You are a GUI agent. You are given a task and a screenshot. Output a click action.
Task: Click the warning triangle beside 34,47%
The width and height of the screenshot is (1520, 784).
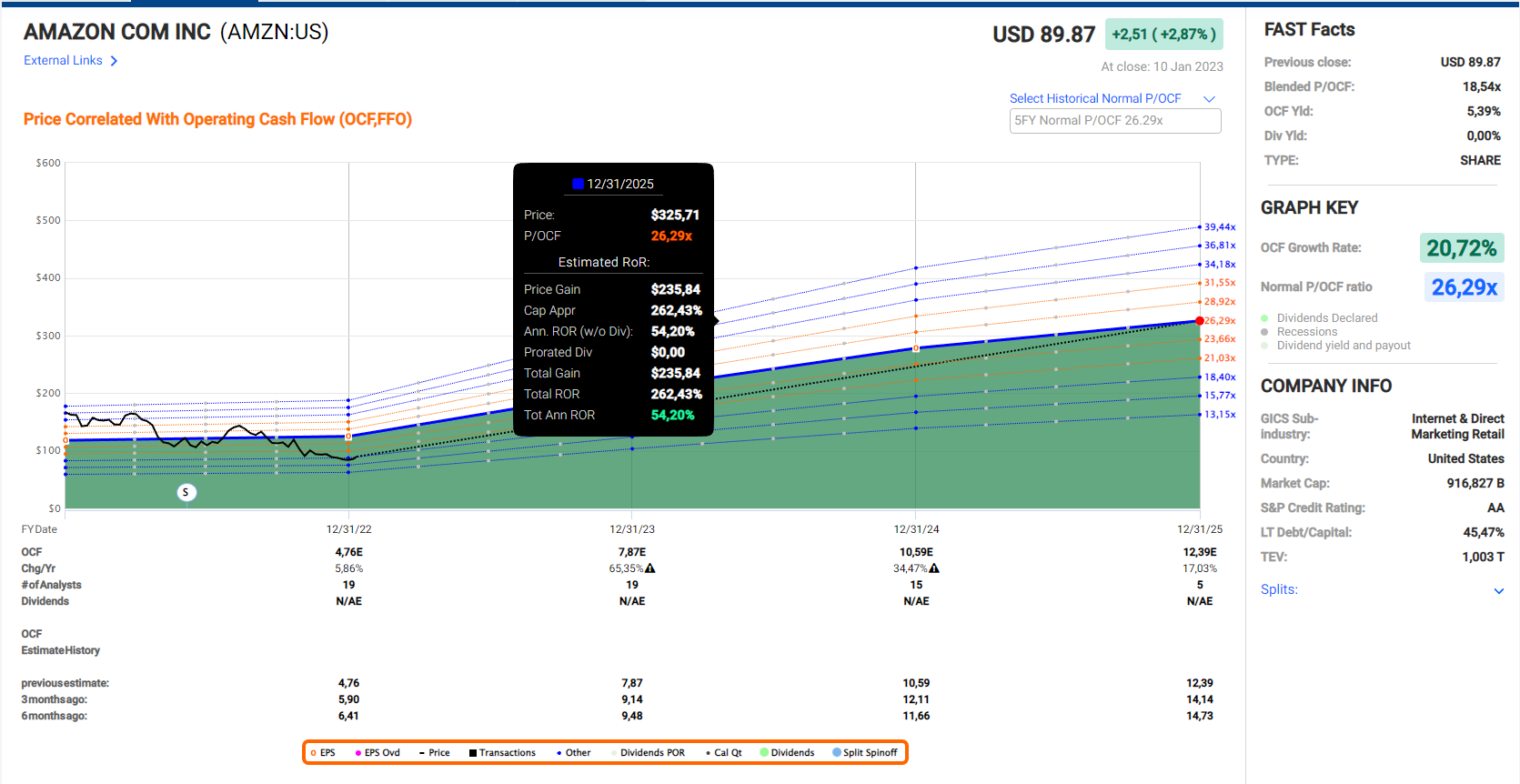[x=934, y=568]
